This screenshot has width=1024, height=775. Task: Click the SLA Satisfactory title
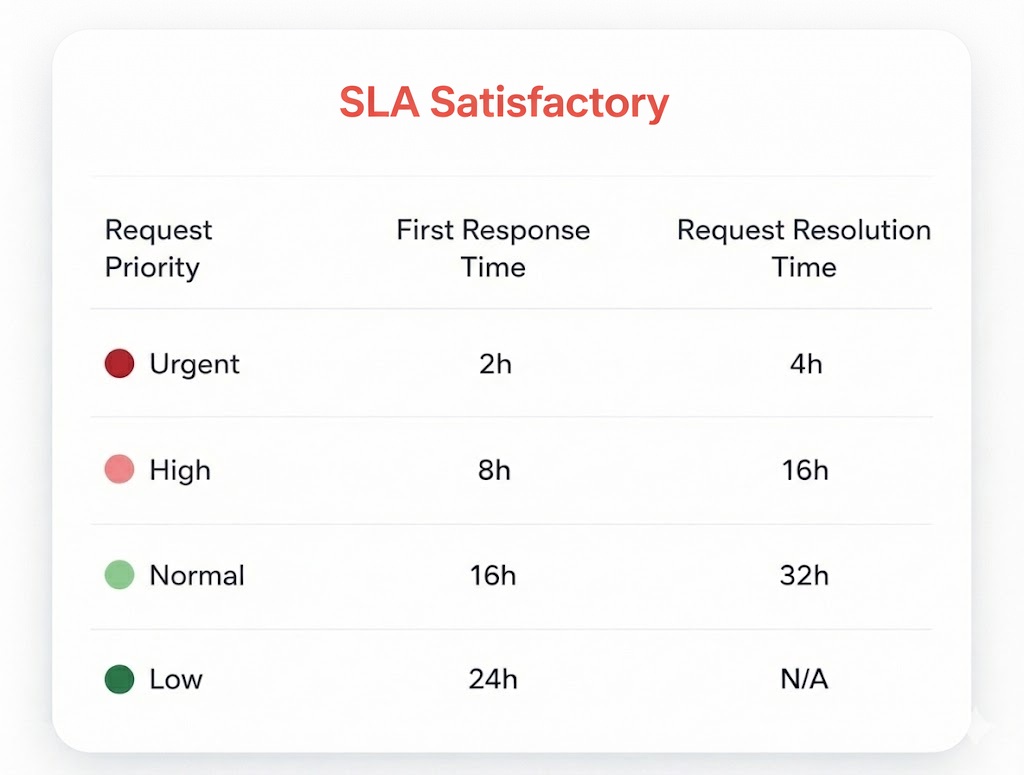[x=504, y=103]
